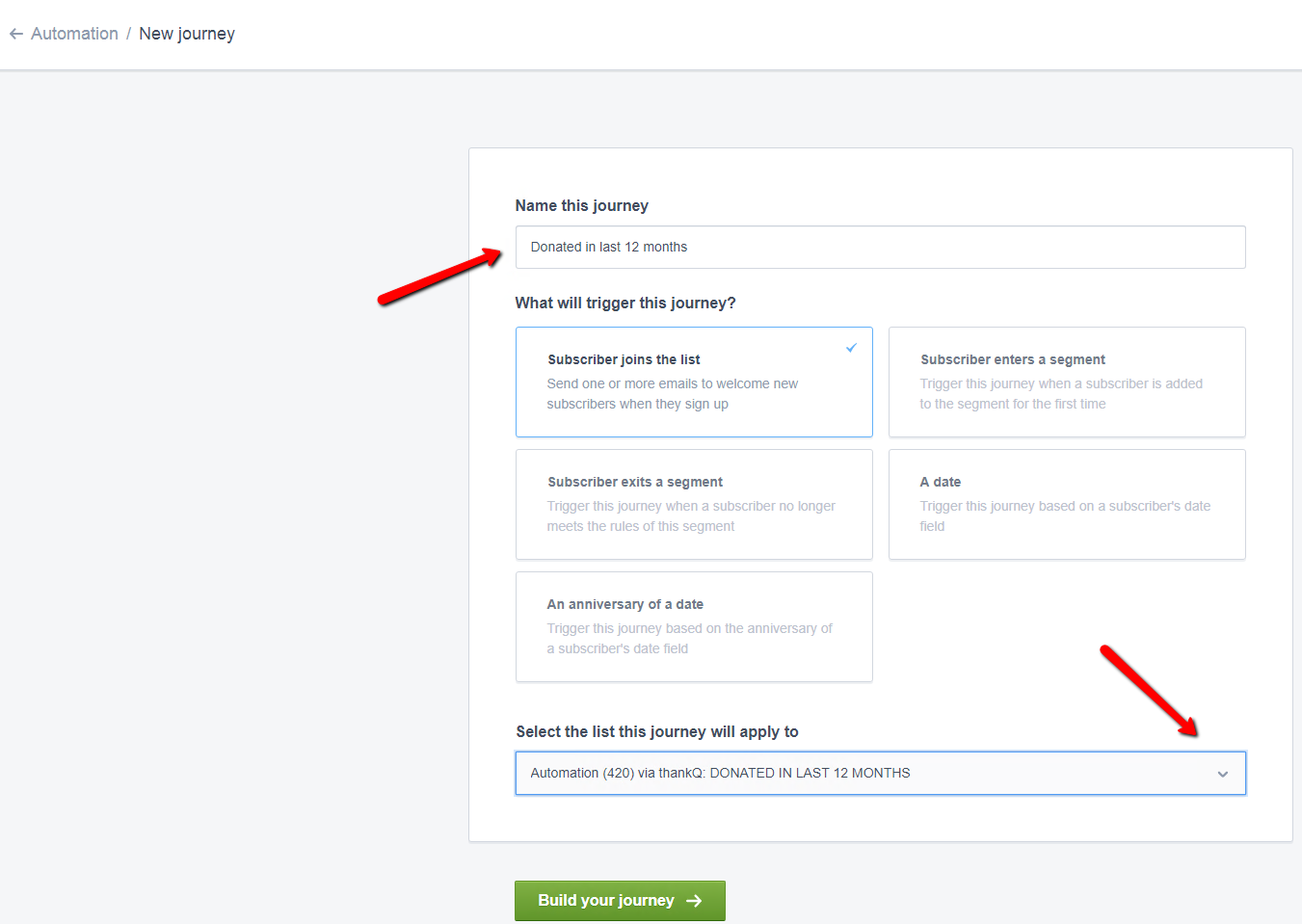This screenshot has height=924, width=1302.
Task: Select 'Subscriber enters a segment' trigger
Action: (1067, 382)
